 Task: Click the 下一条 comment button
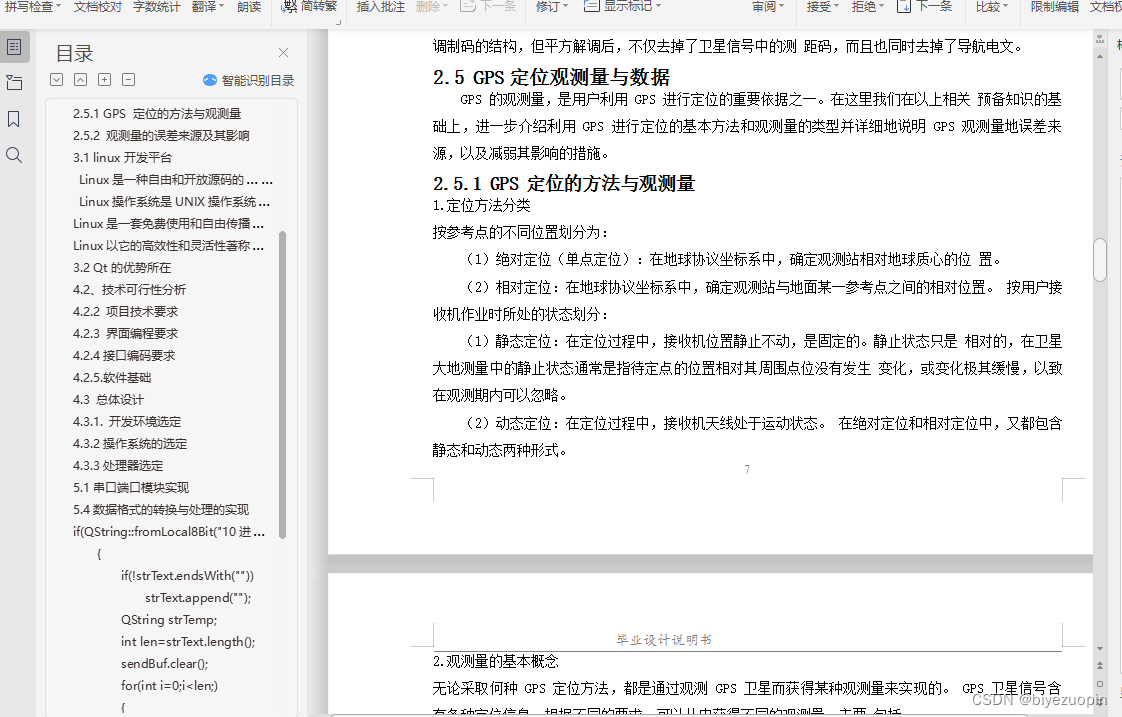point(488,6)
